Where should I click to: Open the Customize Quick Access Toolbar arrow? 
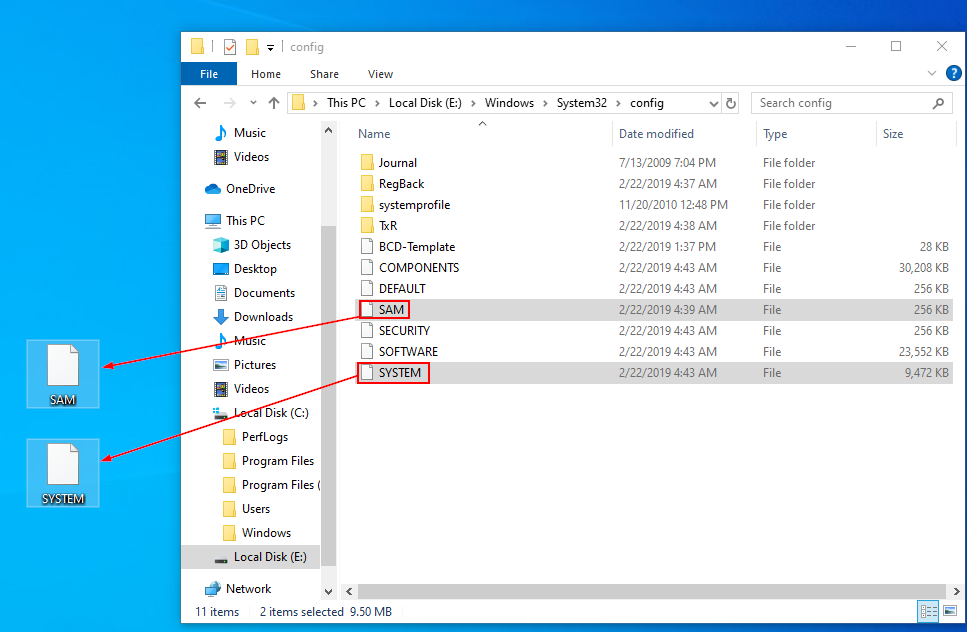[270, 47]
